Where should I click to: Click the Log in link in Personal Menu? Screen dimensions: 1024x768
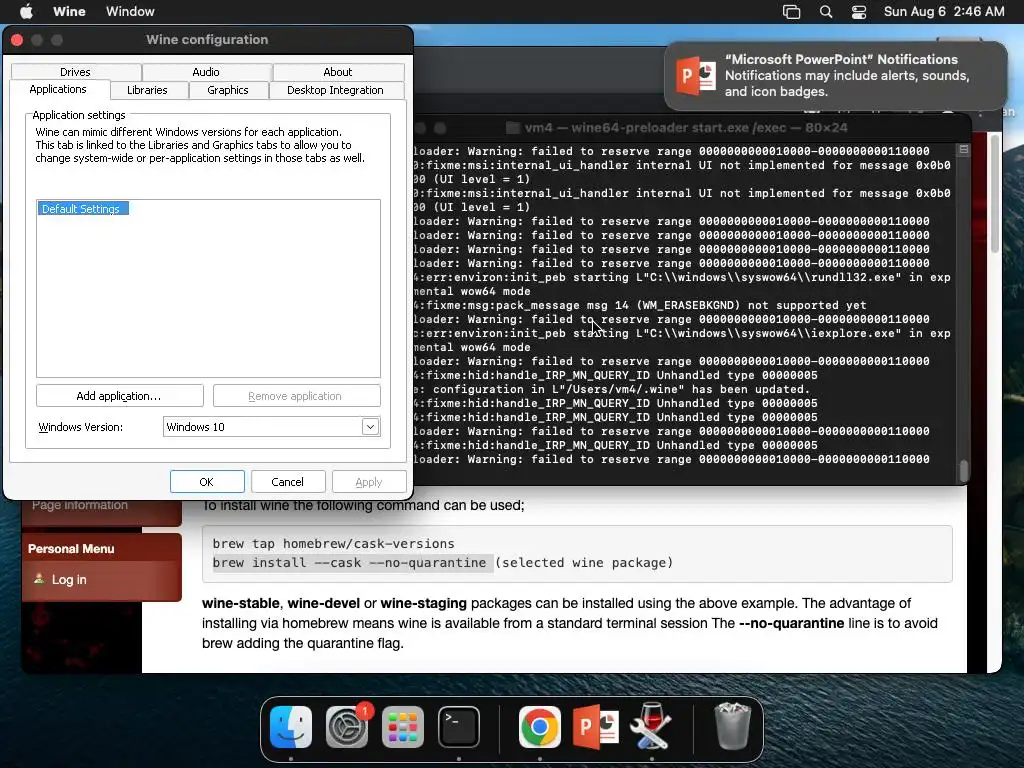click(69, 579)
